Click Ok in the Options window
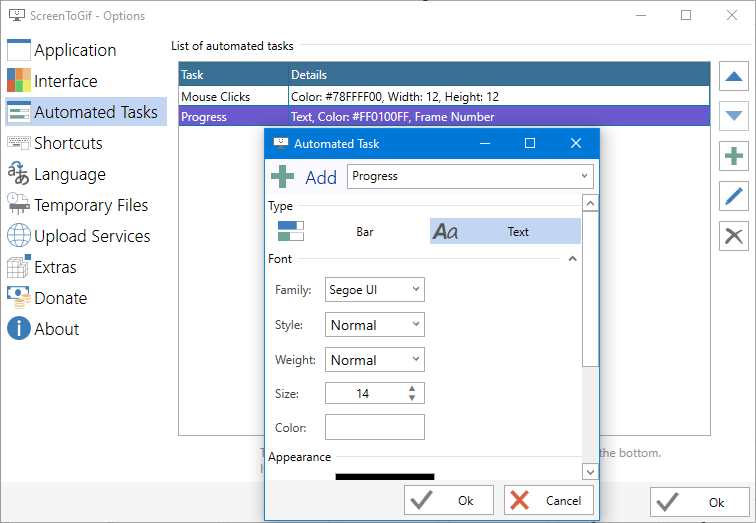The image size is (756, 523). (x=700, y=502)
